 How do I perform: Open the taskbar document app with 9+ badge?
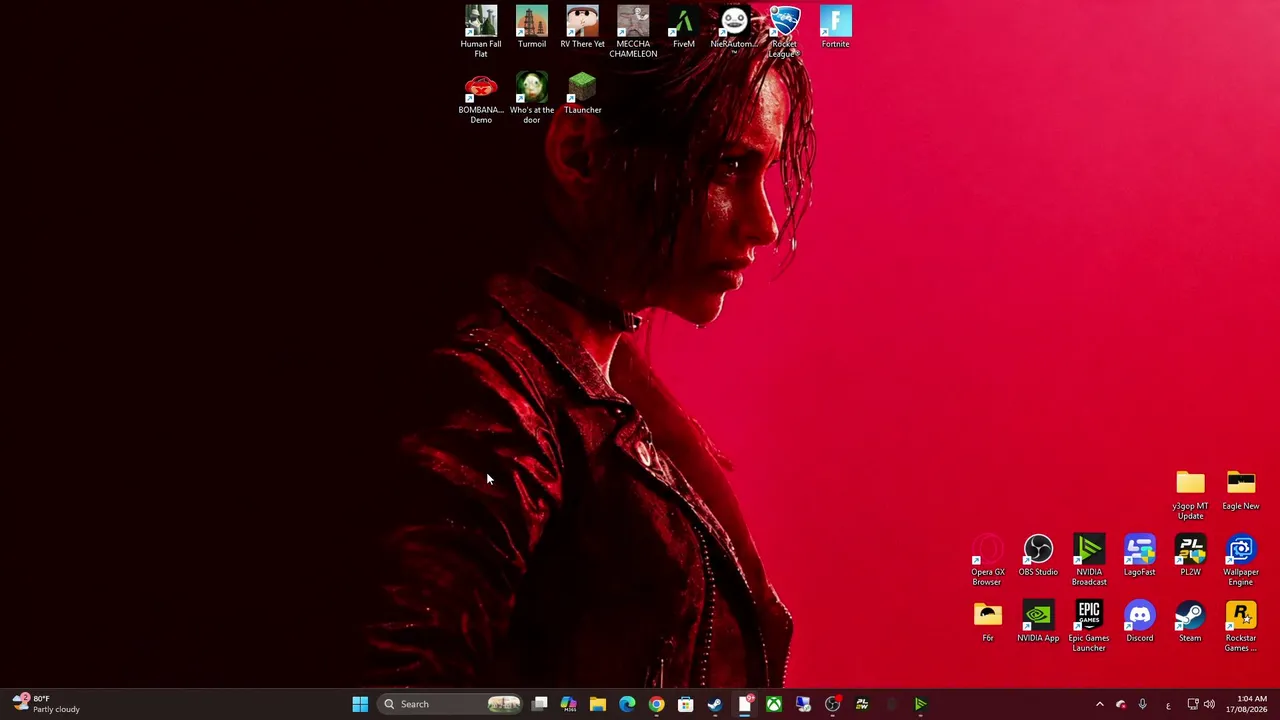[x=745, y=704]
